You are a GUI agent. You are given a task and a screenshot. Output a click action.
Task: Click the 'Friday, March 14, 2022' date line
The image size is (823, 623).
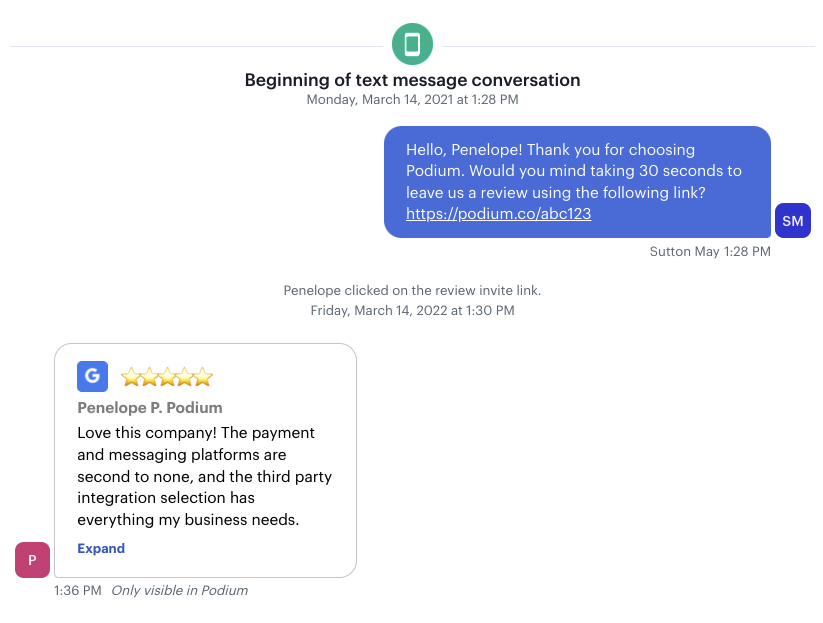(x=412, y=310)
